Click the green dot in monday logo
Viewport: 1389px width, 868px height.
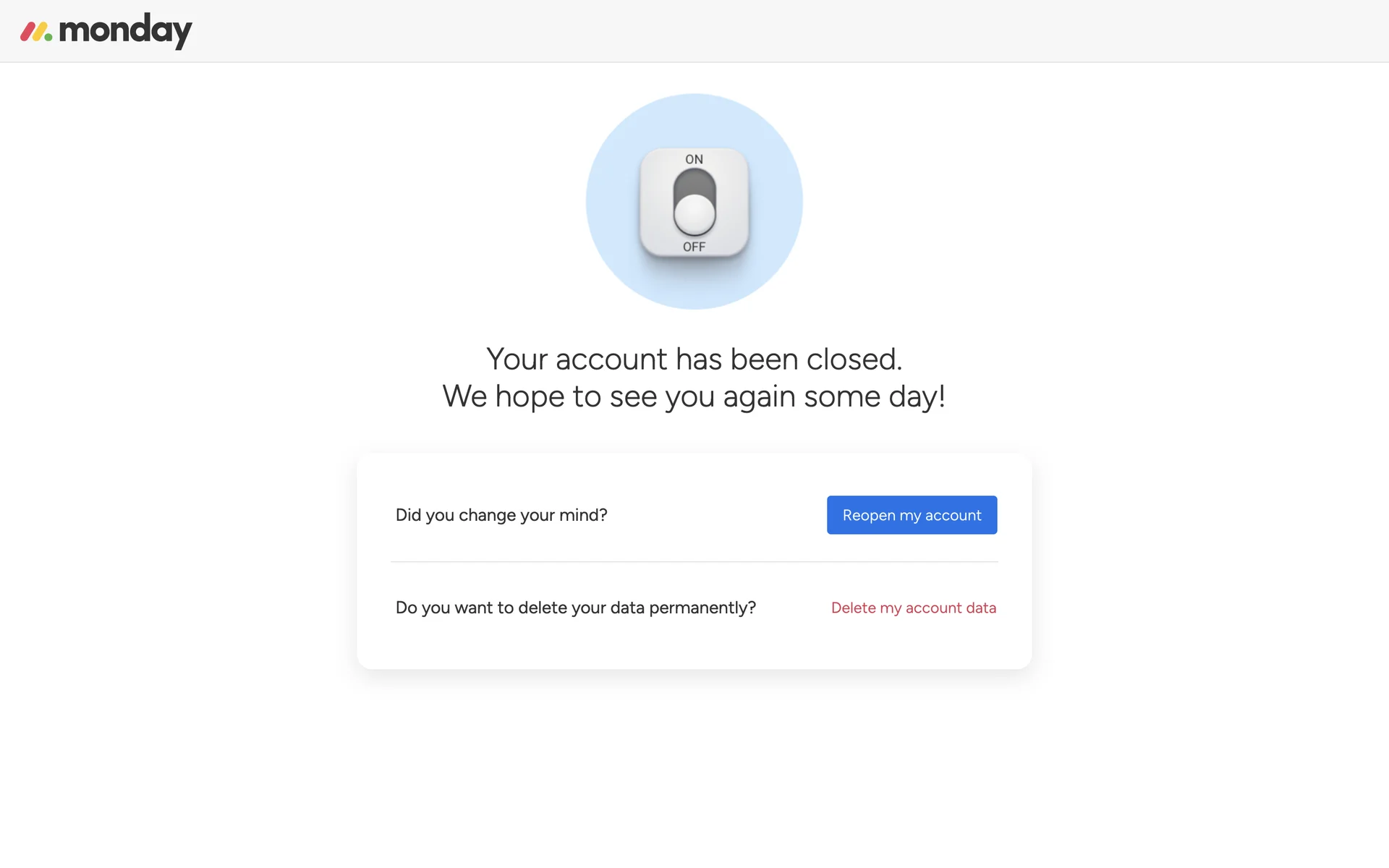tap(48, 36)
